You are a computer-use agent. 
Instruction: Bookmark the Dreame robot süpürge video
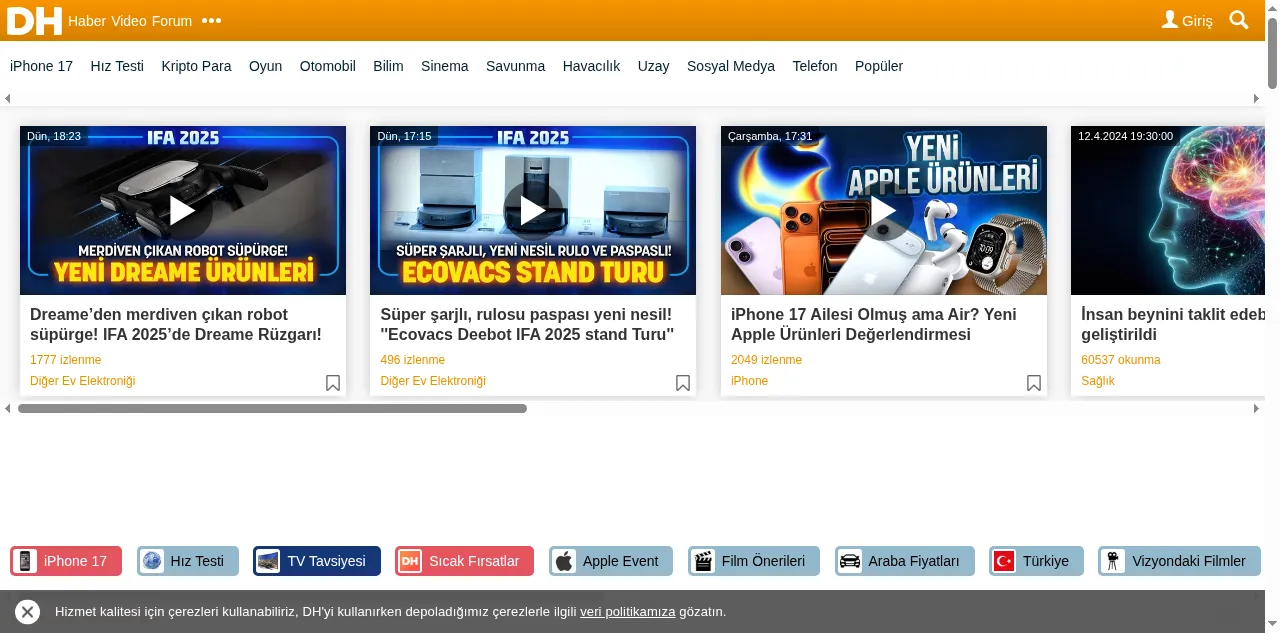coord(333,383)
